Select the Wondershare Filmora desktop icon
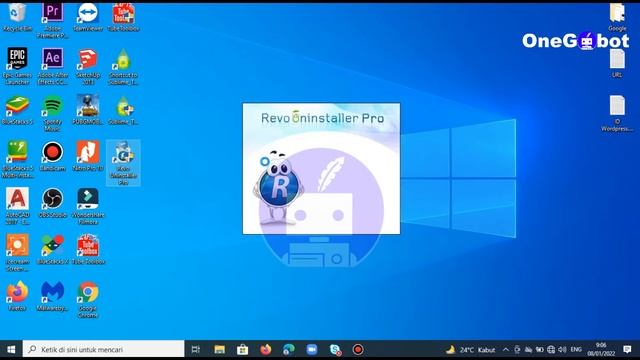Screen dimensions: 640x360 pos(88,206)
